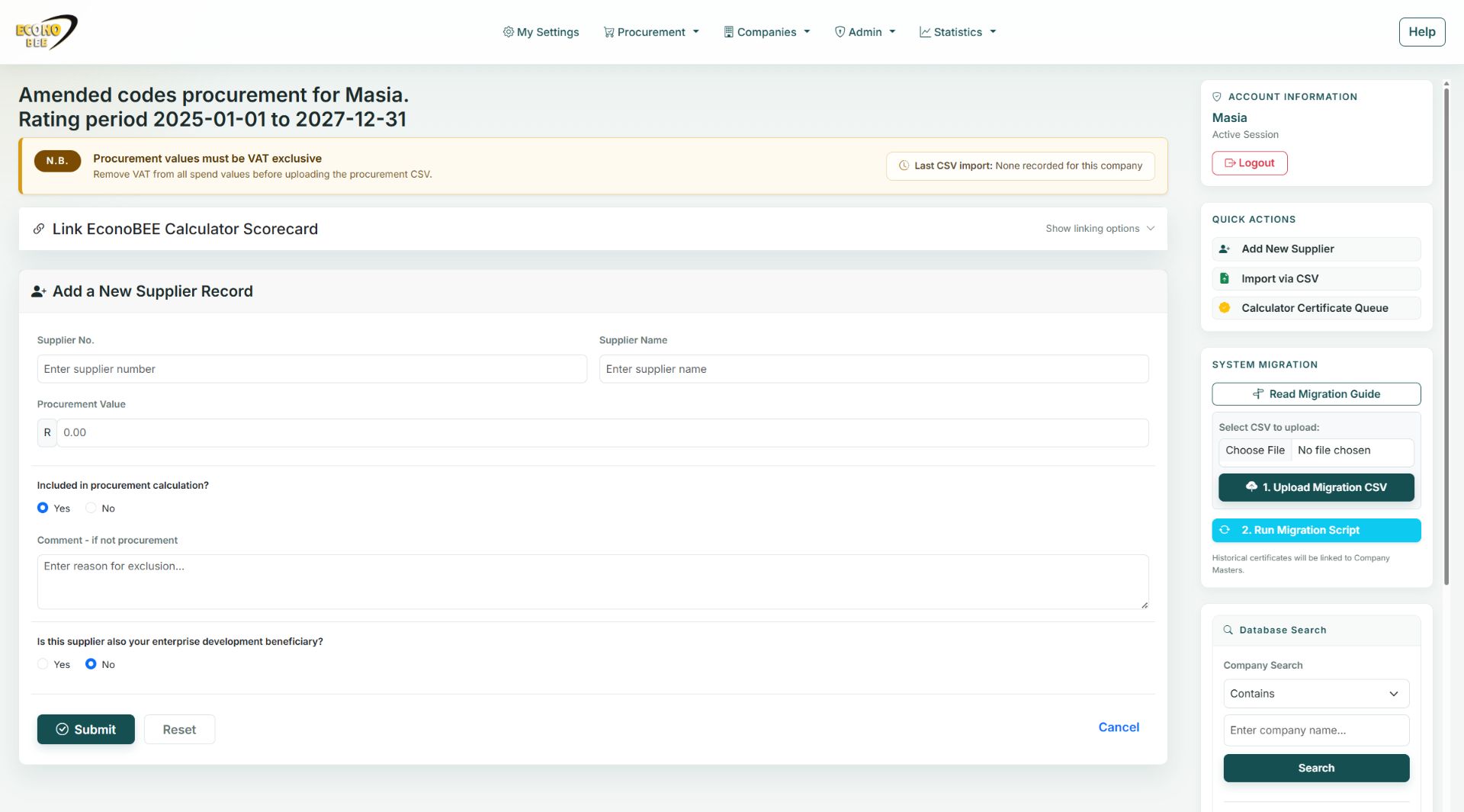
Task: Open the Admin dropdown menu
Action: 865,32
